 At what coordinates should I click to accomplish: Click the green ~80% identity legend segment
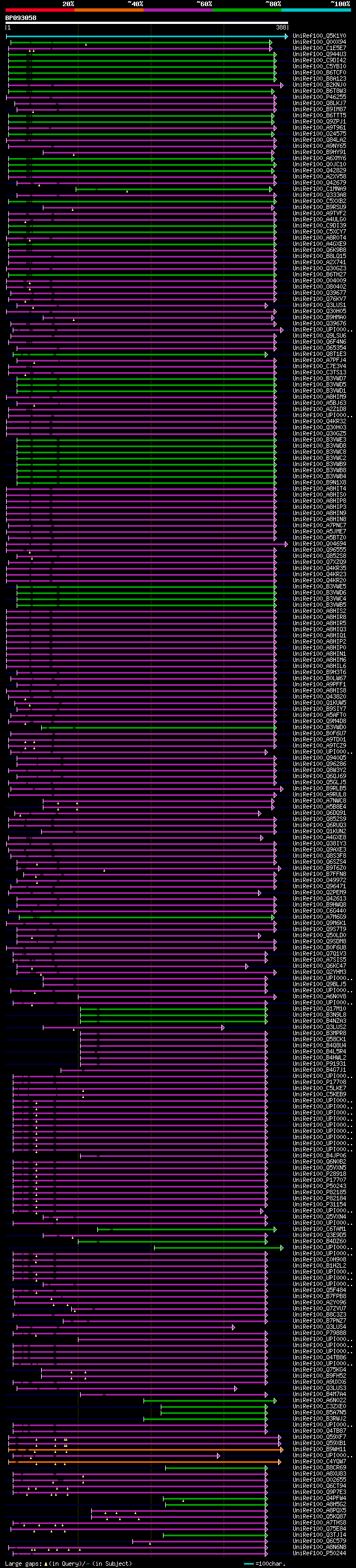(247, 10)
